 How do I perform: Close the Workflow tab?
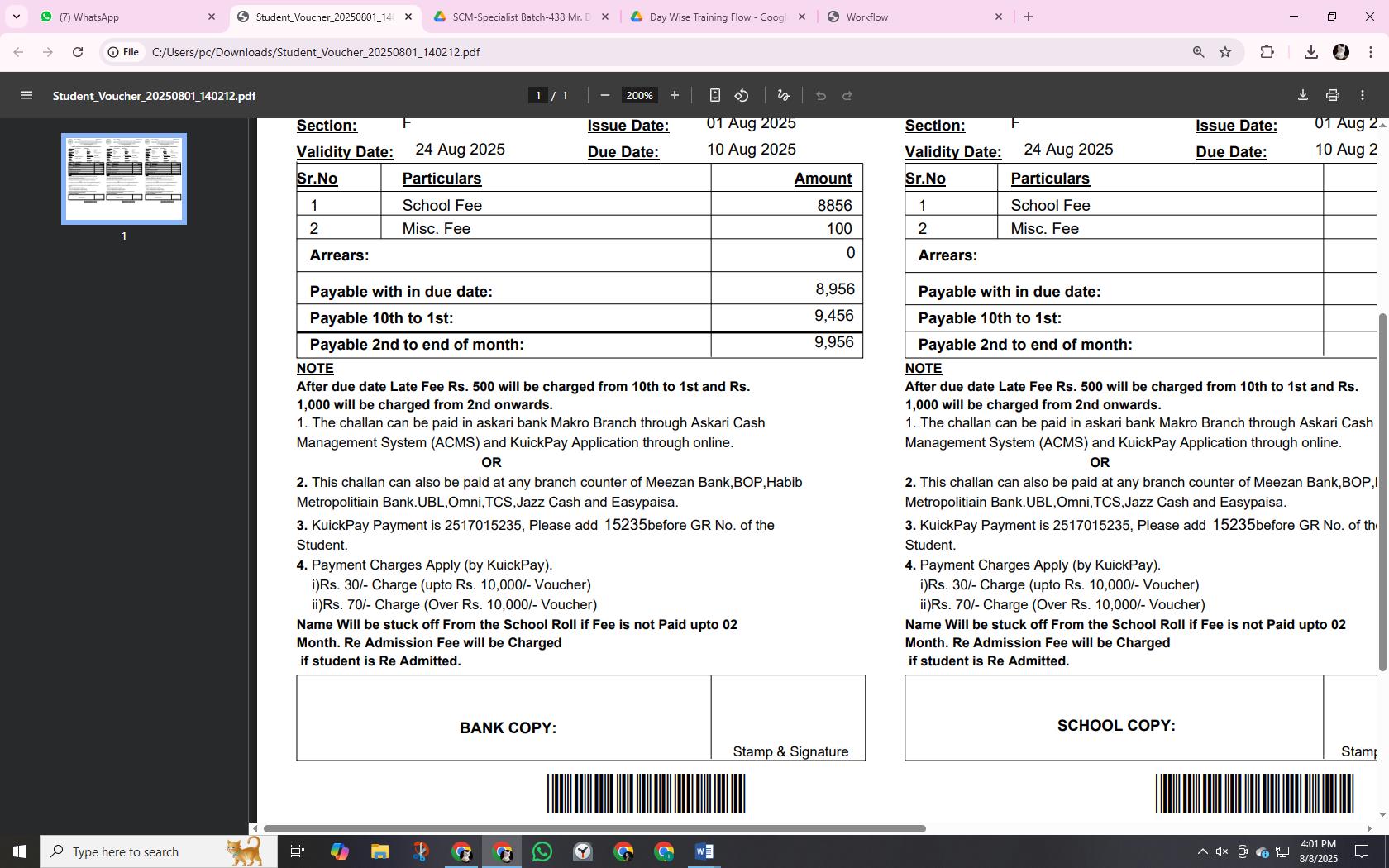click(x=998, y=17)
